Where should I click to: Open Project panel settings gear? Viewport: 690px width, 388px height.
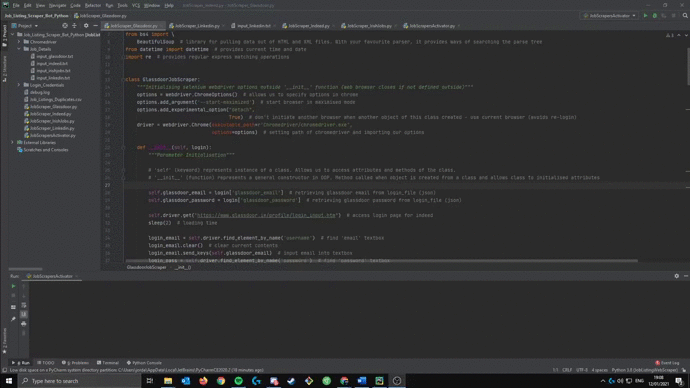point(86,26)
